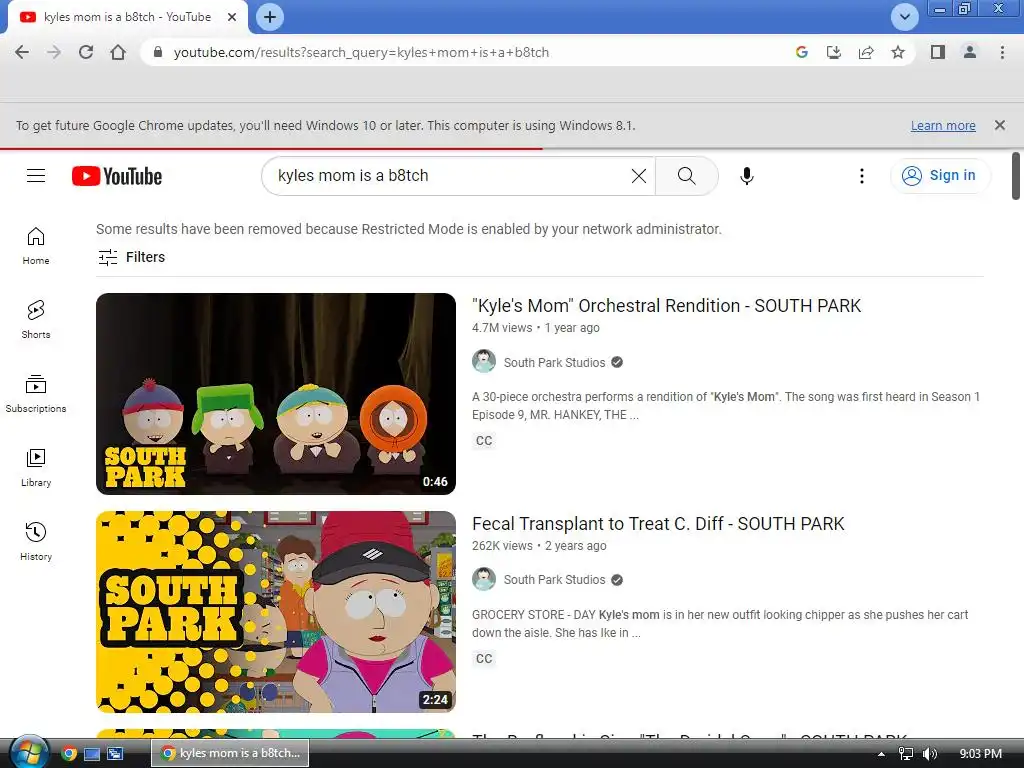Visit South Park Studios channel under Orchestral Rendition

click(554, 362)
